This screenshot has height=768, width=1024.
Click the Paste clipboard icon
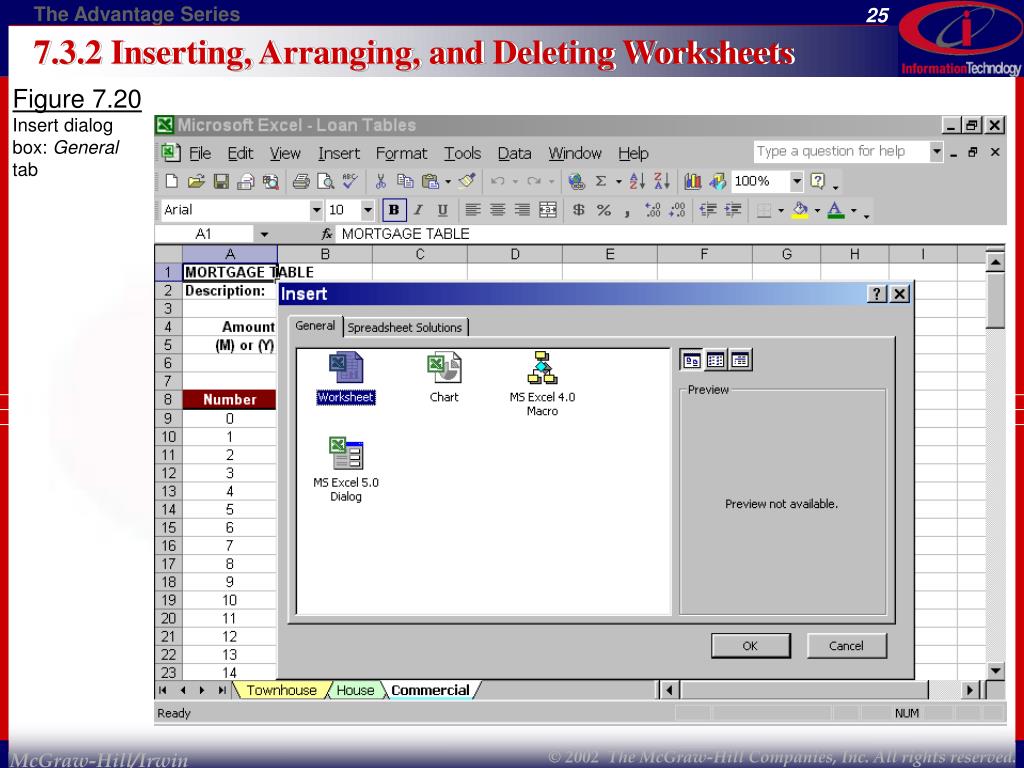click(x=430, y=182)
